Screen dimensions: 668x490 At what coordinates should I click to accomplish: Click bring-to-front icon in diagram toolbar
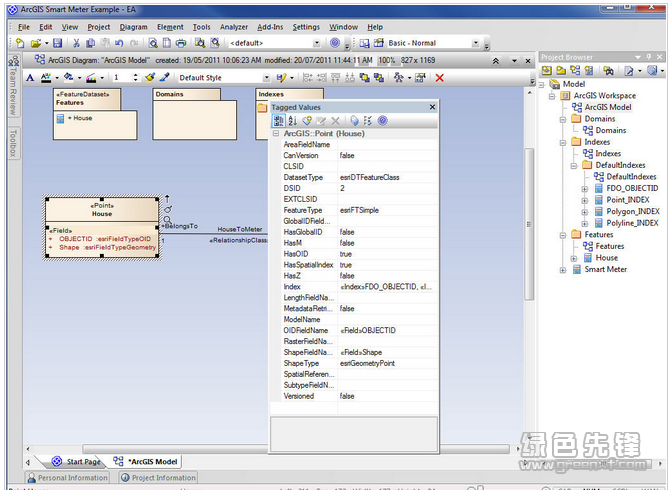coord(364,78)
